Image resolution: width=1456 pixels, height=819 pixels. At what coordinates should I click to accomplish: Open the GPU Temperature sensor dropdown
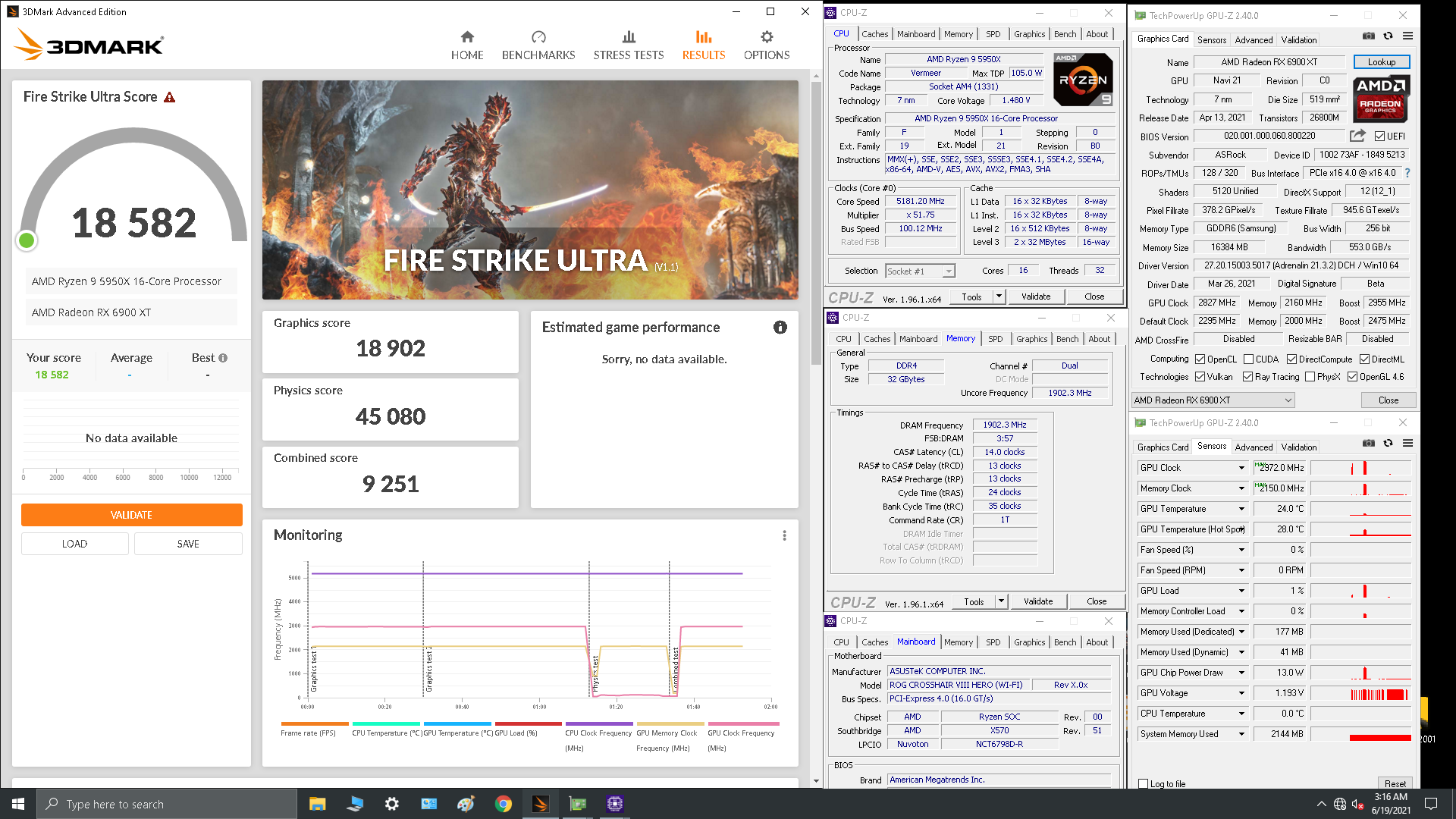(x=1241, y=509)
